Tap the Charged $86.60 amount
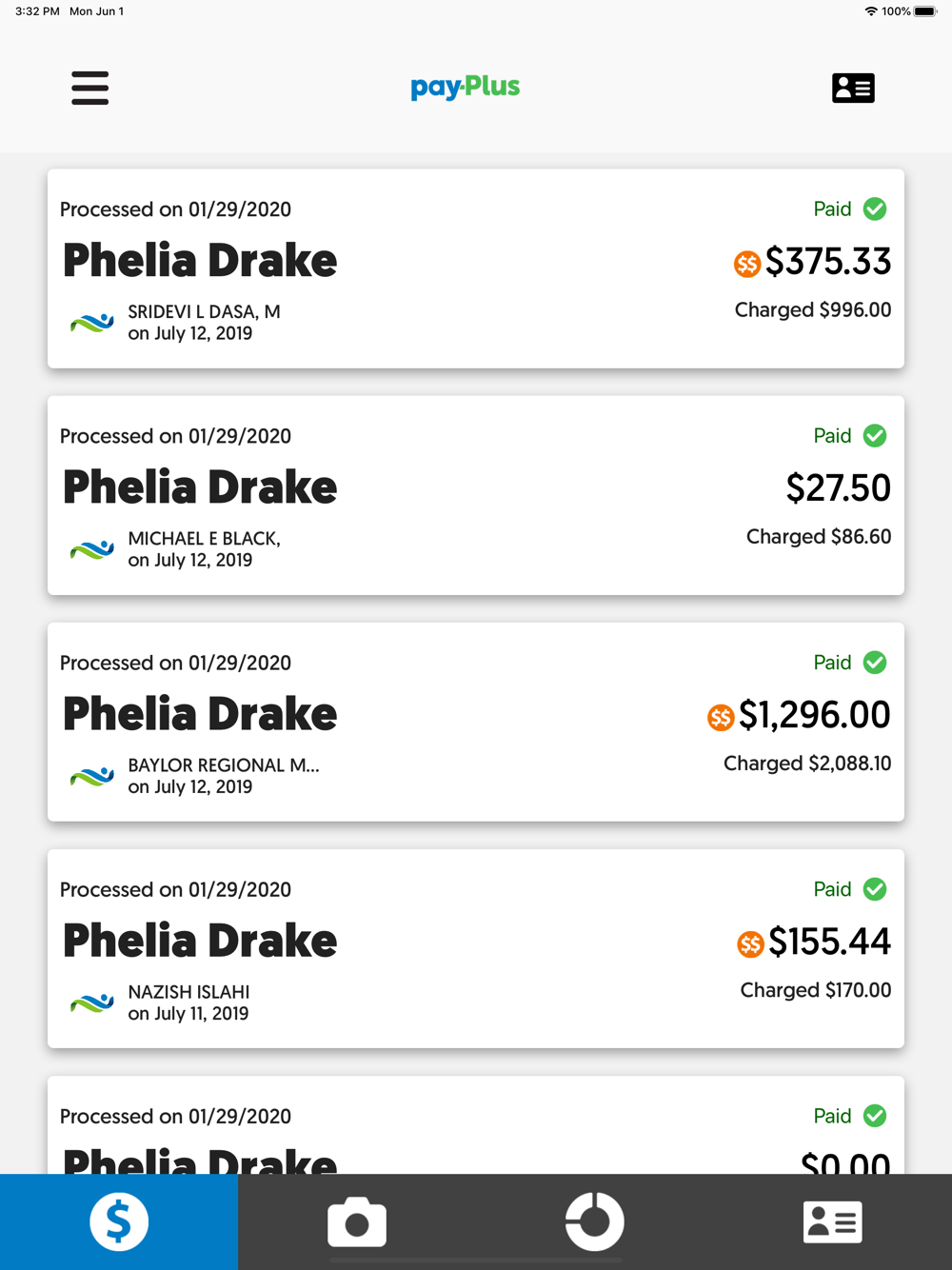The height and width of the screenshot is (1270, 952). (x=819, y=537)
